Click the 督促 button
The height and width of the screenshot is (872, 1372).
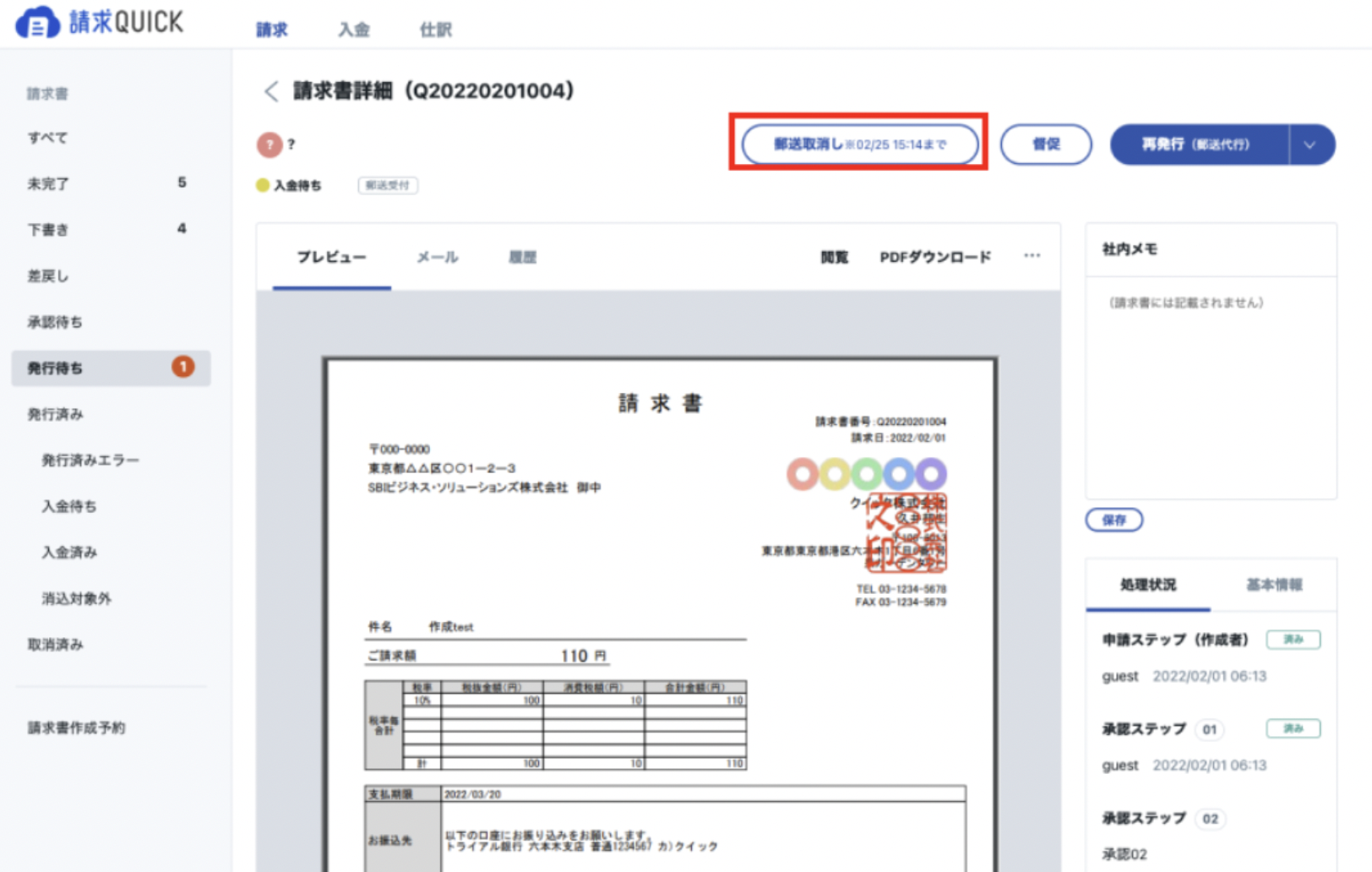pos(1046,144)
